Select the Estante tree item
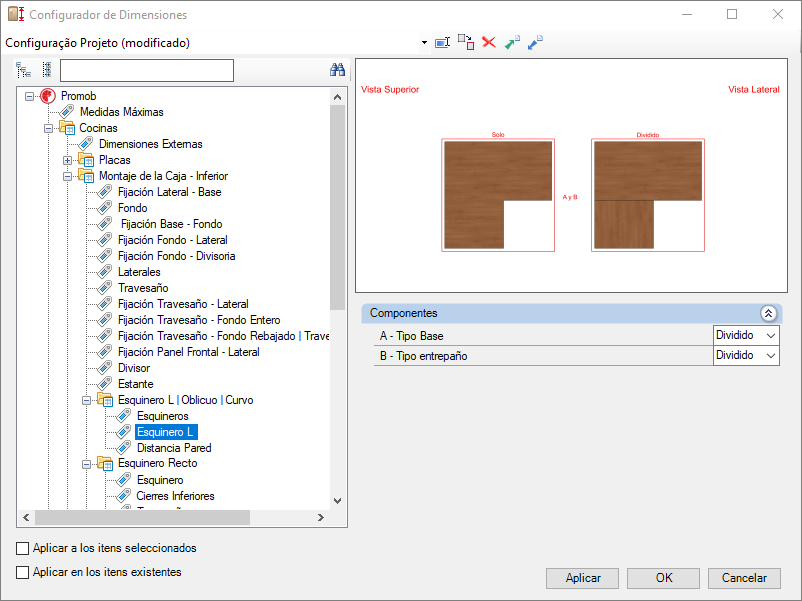The height and width of the screenshot is (601, 802). (x=136, y=384)
